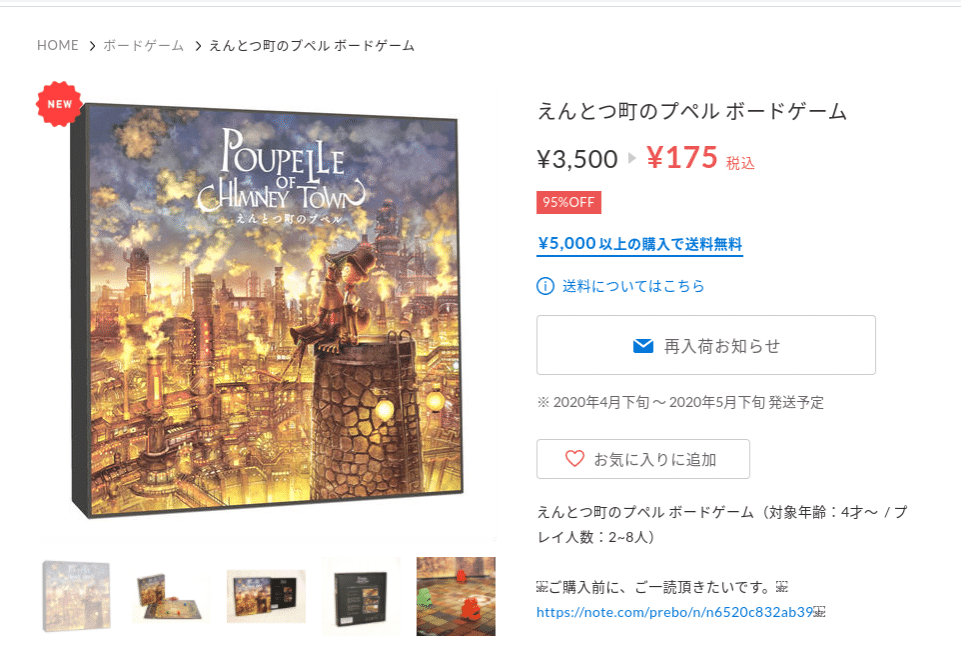The image size is (961, 645).
Task: Go to HOME in the breadcrumb
Action: [58, 45]
